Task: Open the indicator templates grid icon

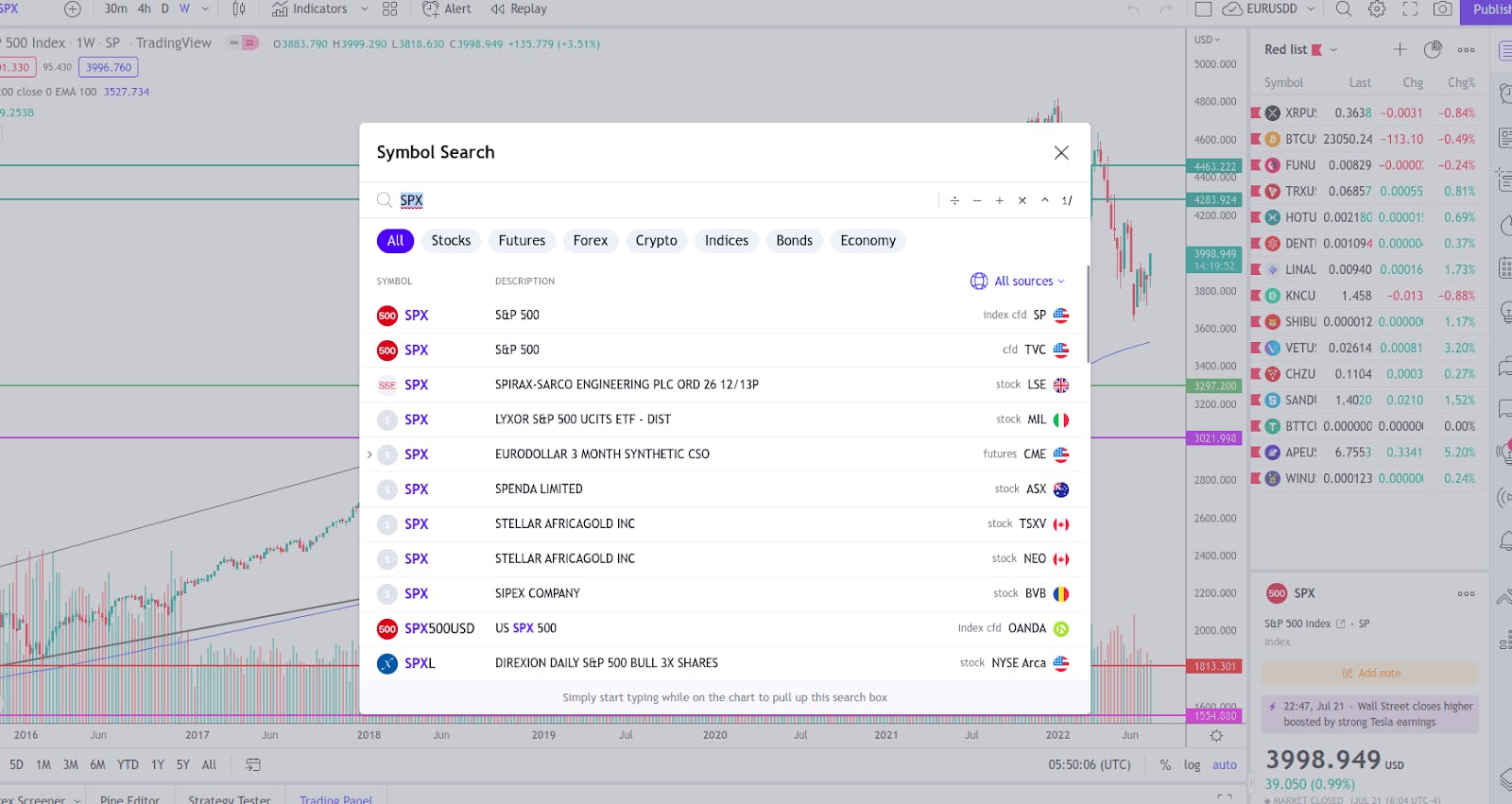Action: coord(390,9)
